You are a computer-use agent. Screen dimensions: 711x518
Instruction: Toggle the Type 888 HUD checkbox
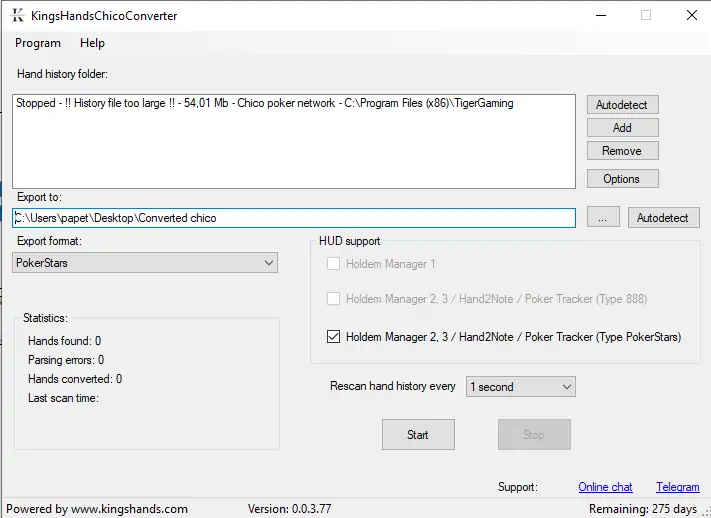[x=334, y=298]
